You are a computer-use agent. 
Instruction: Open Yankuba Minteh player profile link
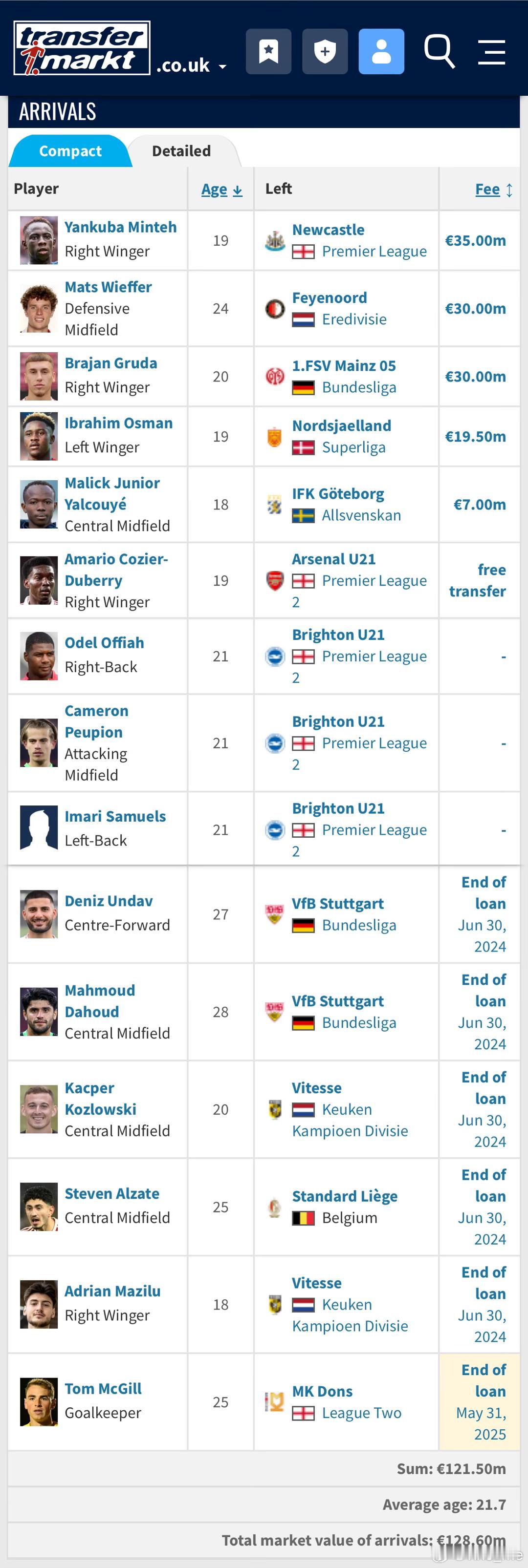(x=121, y=227)
